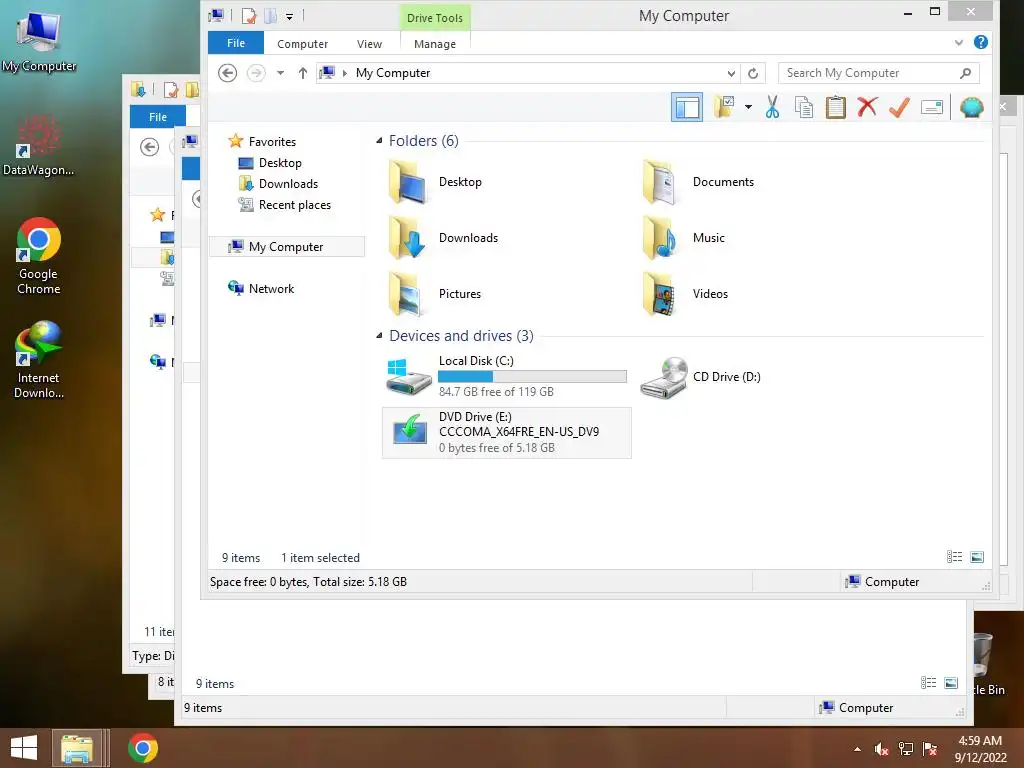Select the Videos folder

tap(684, 294)
